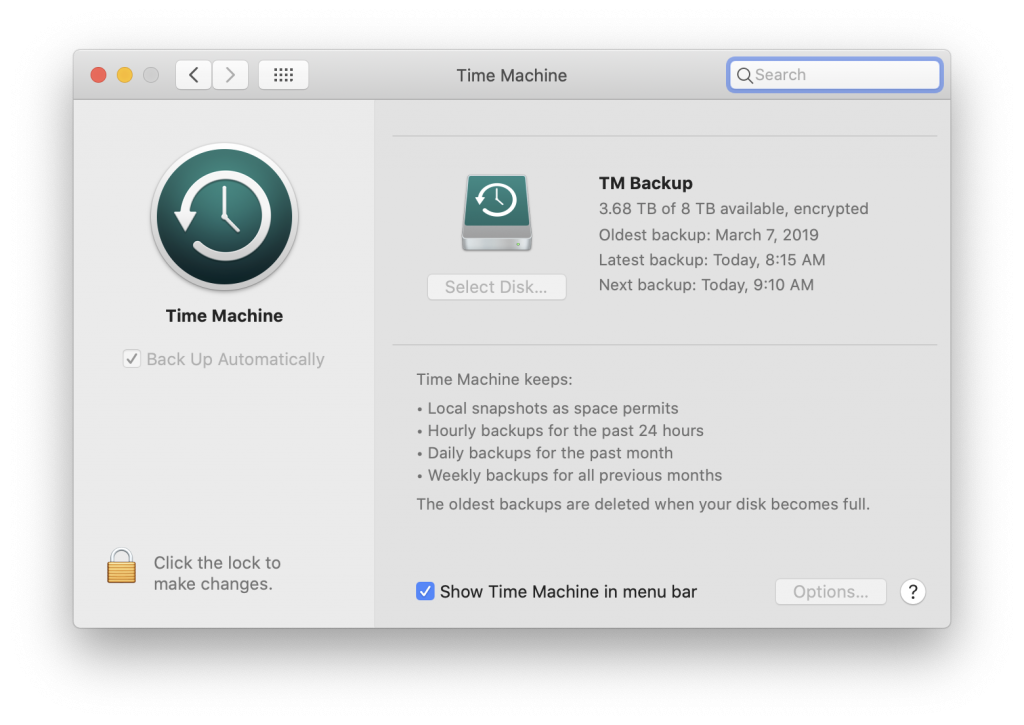Click the Time Machine title bar
1024x725 pixels.
(511, 74)
